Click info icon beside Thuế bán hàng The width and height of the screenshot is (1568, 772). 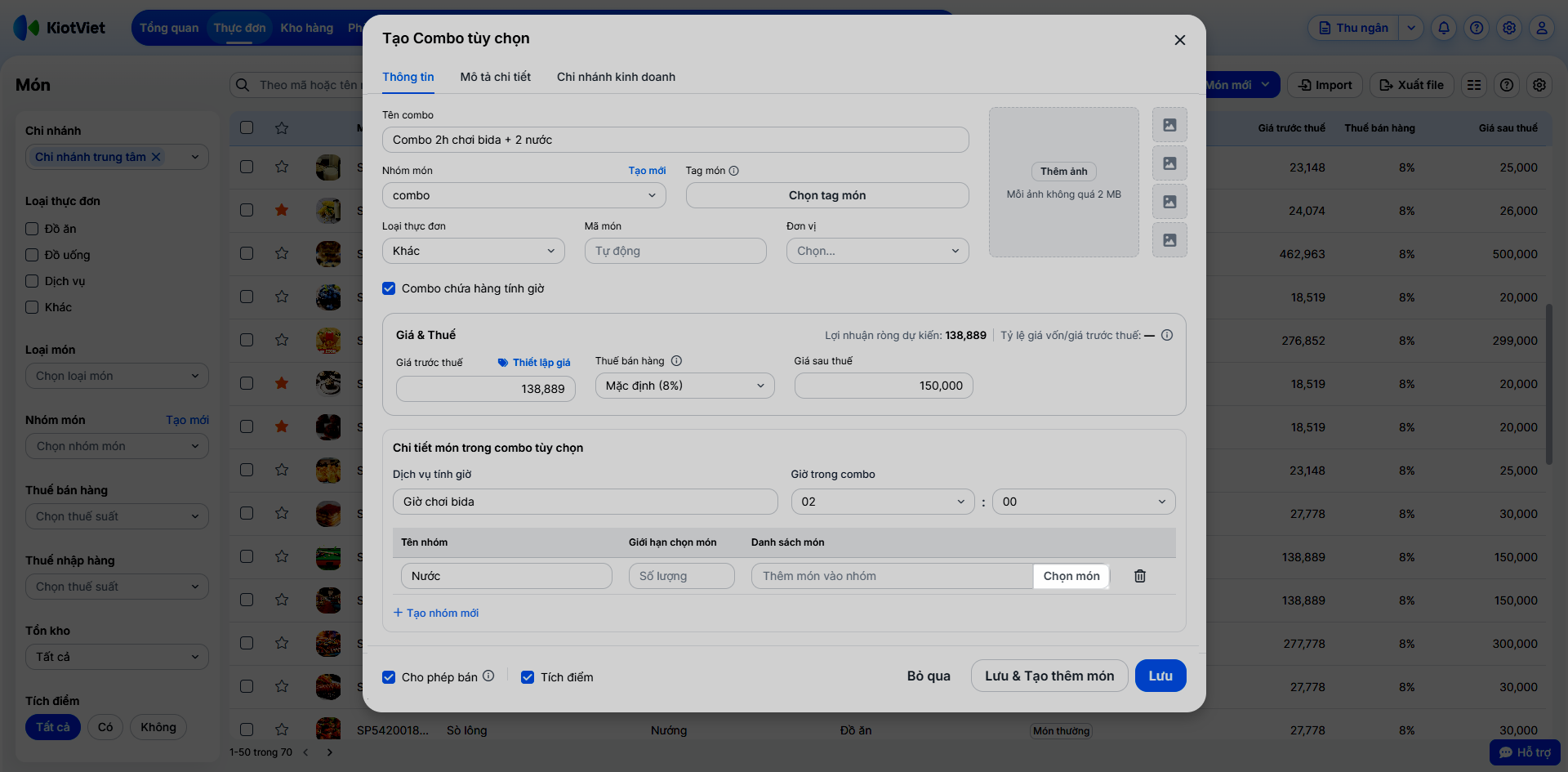point(676,361)
